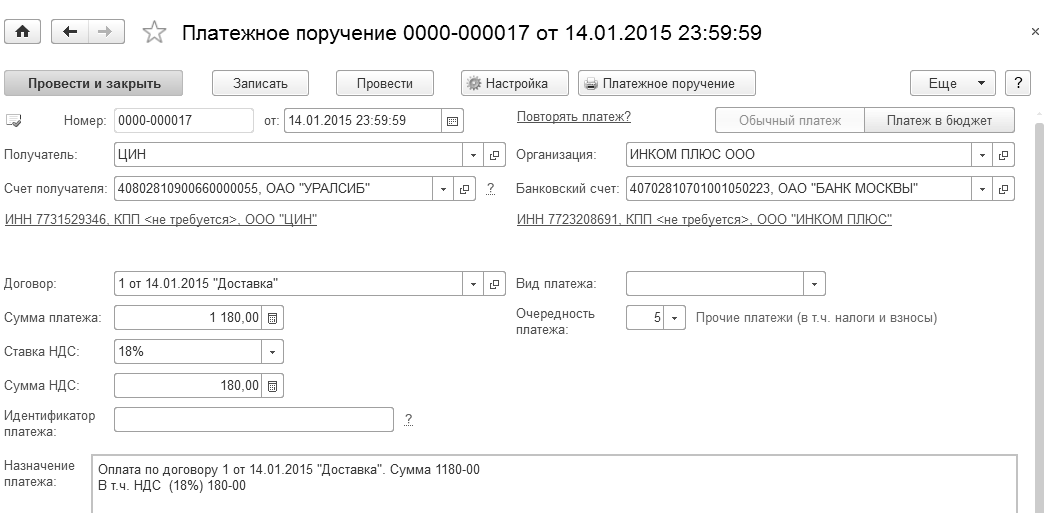Viewport: 1050px width, 513px height.
Task: Expand the Ставка НДС dropdown
Action: tap(273, 352)
